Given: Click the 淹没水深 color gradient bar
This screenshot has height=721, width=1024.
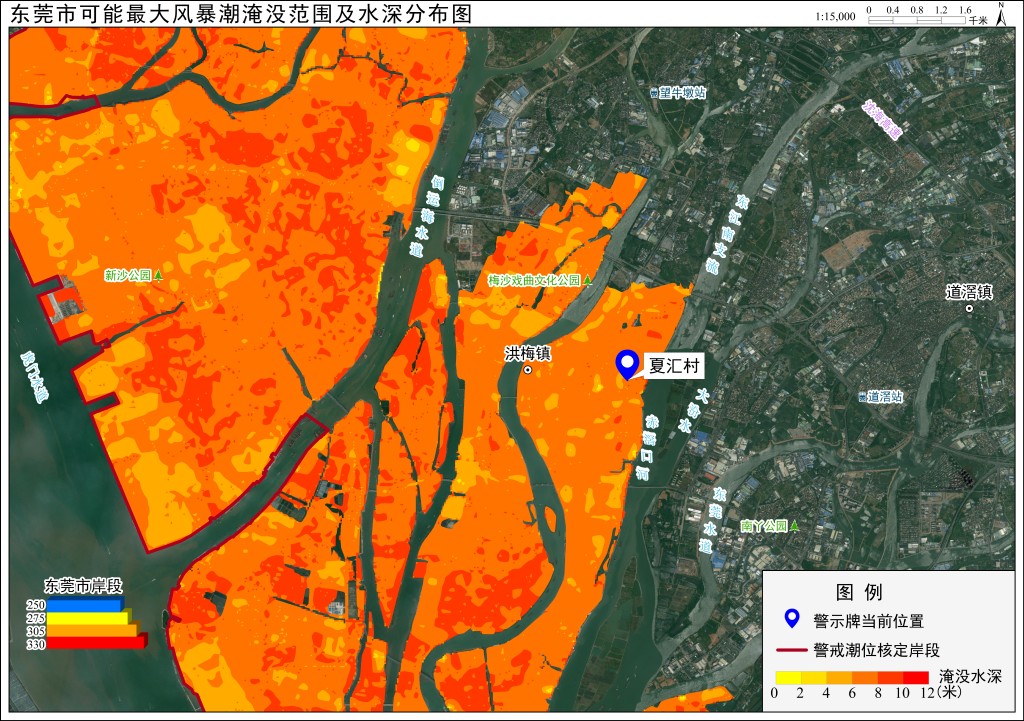Looking at the screenshot, I should pyautogui.click(x=852, y=677).
